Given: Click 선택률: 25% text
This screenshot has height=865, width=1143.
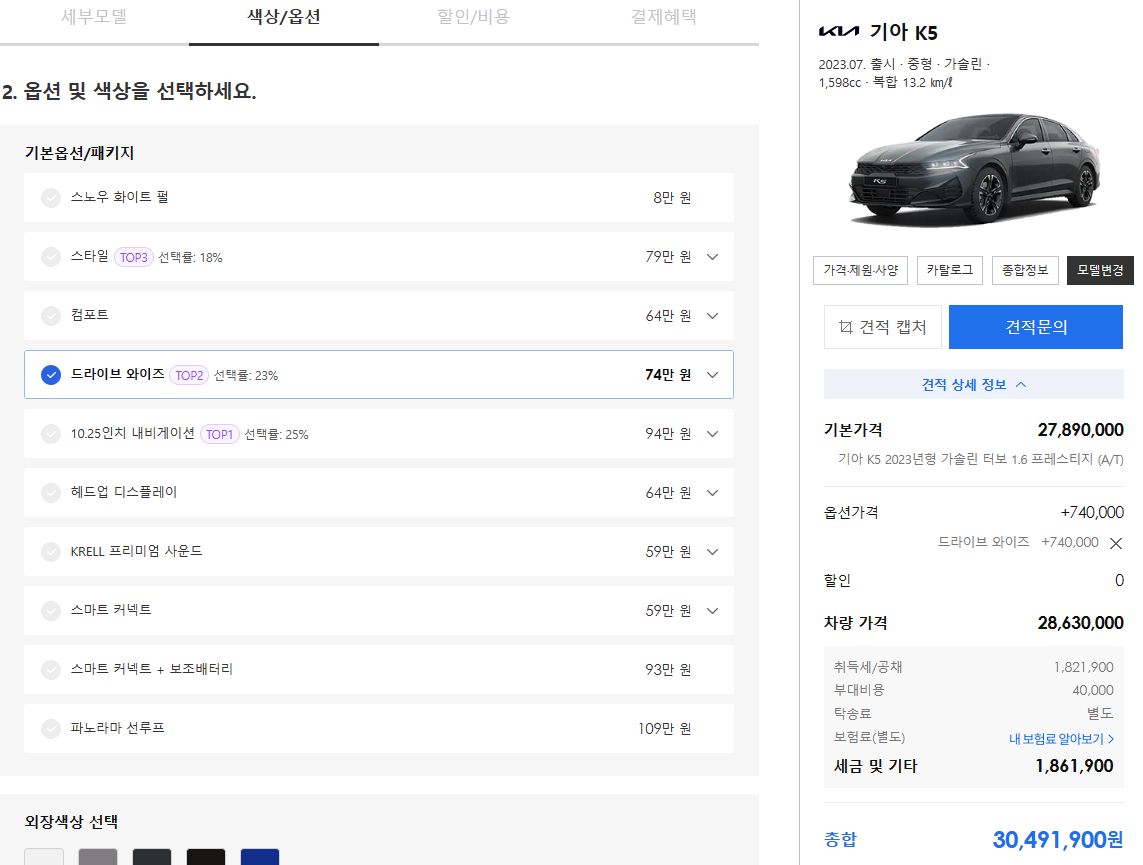Looking at the screenshot, I should tap(276, 434).
